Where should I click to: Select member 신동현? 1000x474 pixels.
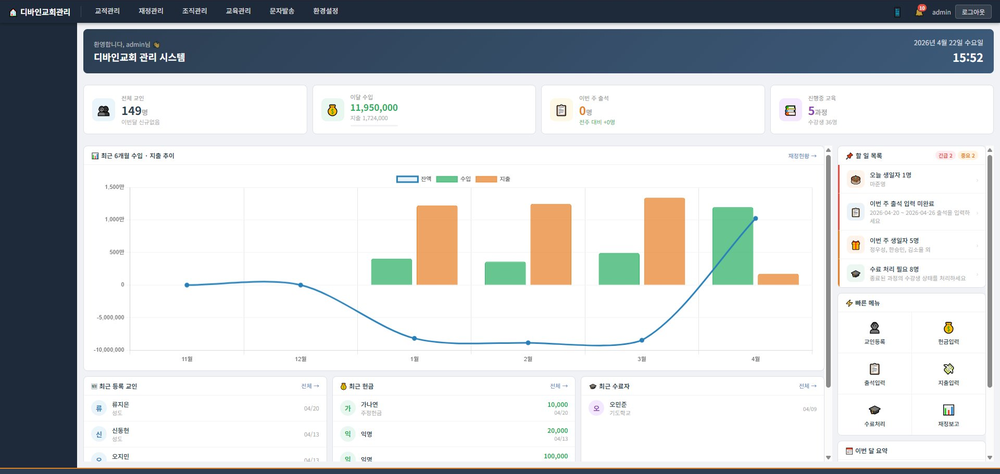coord(205,434)
